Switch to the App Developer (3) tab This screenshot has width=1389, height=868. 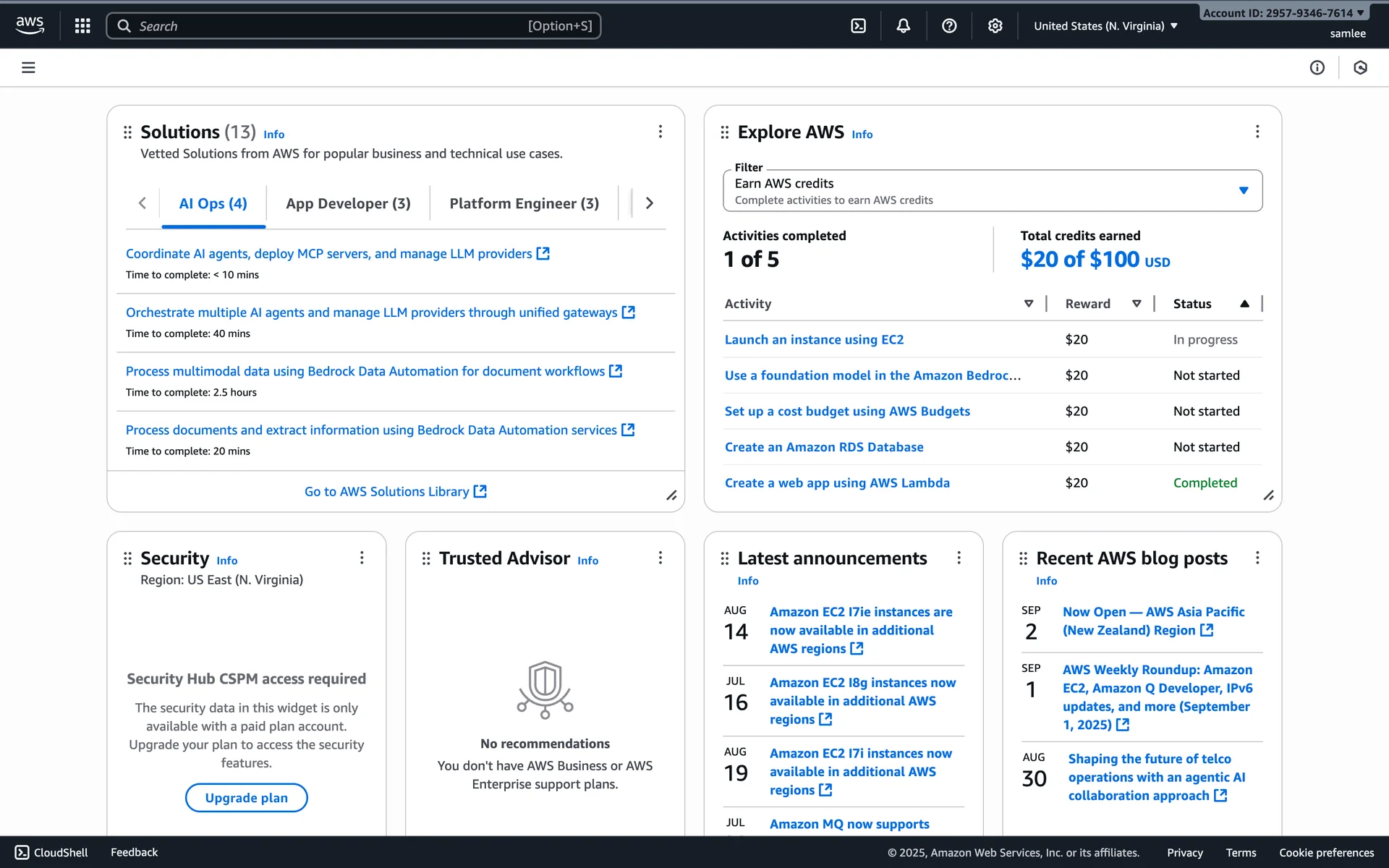tap(348, 203)
